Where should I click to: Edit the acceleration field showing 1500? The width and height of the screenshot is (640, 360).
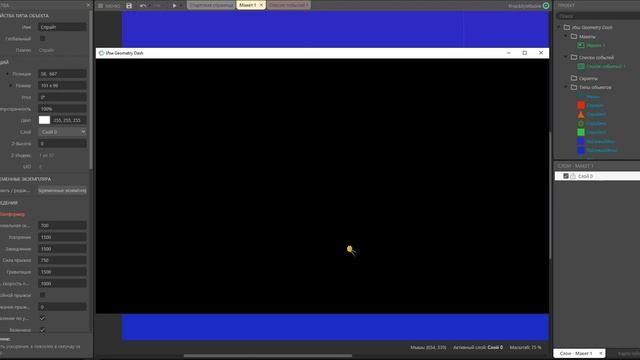(x=62, y=237)
